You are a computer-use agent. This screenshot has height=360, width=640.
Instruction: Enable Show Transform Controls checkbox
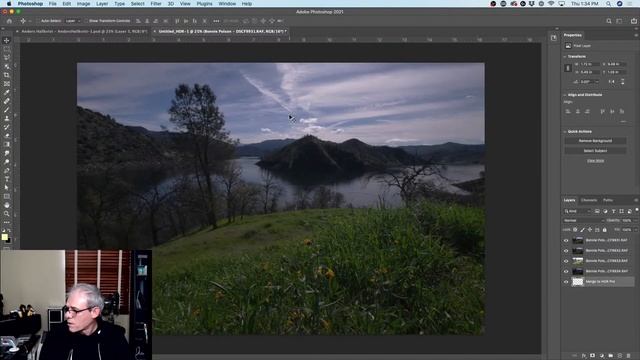point(86,21)
